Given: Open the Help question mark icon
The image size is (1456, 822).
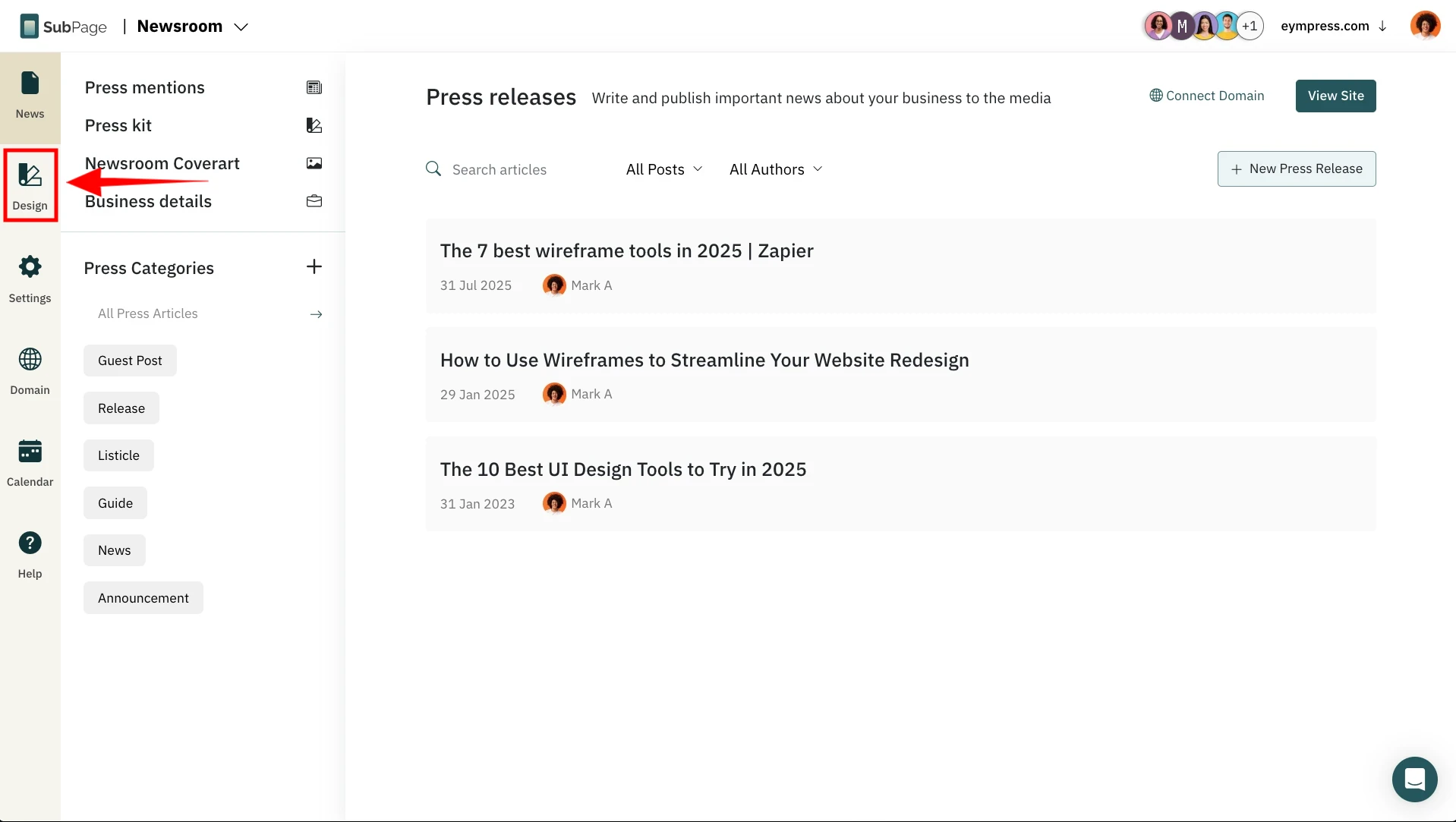Looking at the screenshot, I should point(30,554).
